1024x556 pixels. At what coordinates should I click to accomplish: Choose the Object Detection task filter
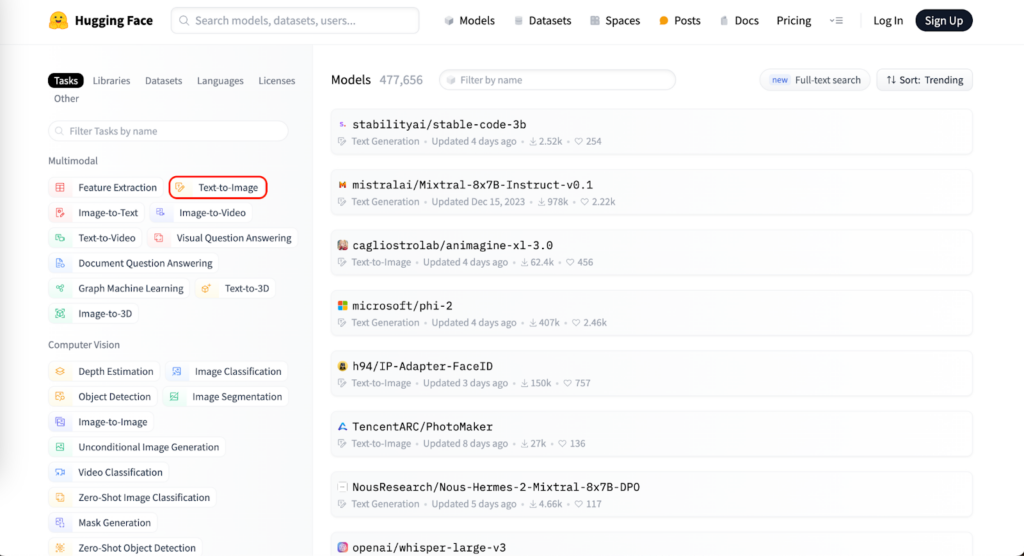(x=103, y=397)
